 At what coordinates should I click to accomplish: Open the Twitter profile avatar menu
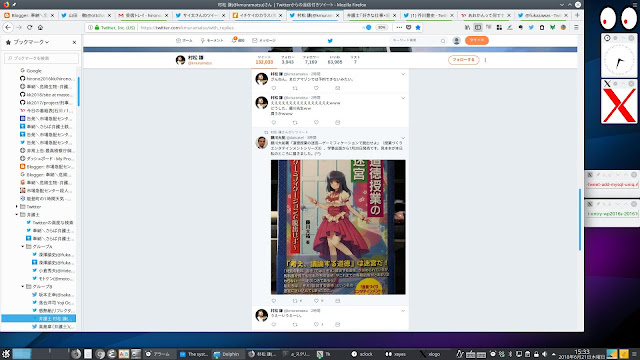click(456, 40)
